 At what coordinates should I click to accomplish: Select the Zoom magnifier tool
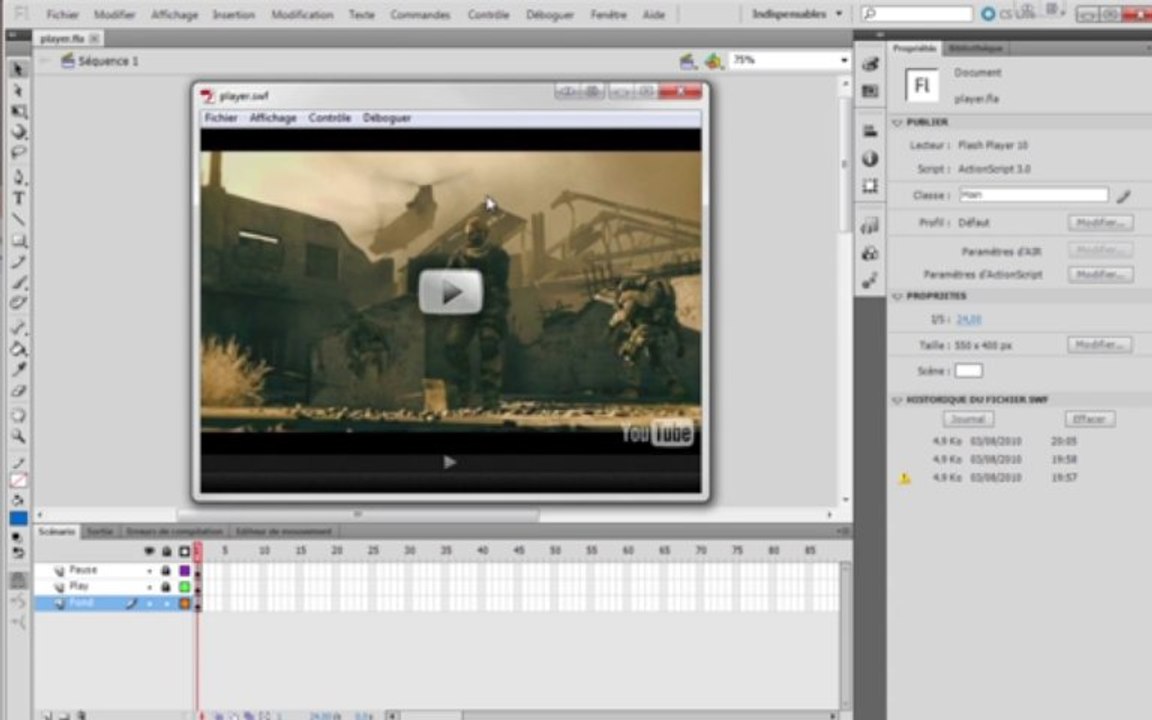tap(18, 436)
